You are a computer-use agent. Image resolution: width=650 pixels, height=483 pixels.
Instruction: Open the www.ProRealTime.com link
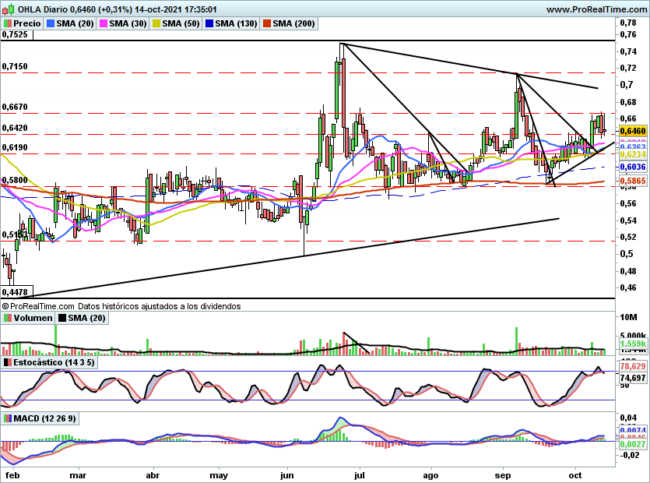pyautogui.click(x=597, y=9)
